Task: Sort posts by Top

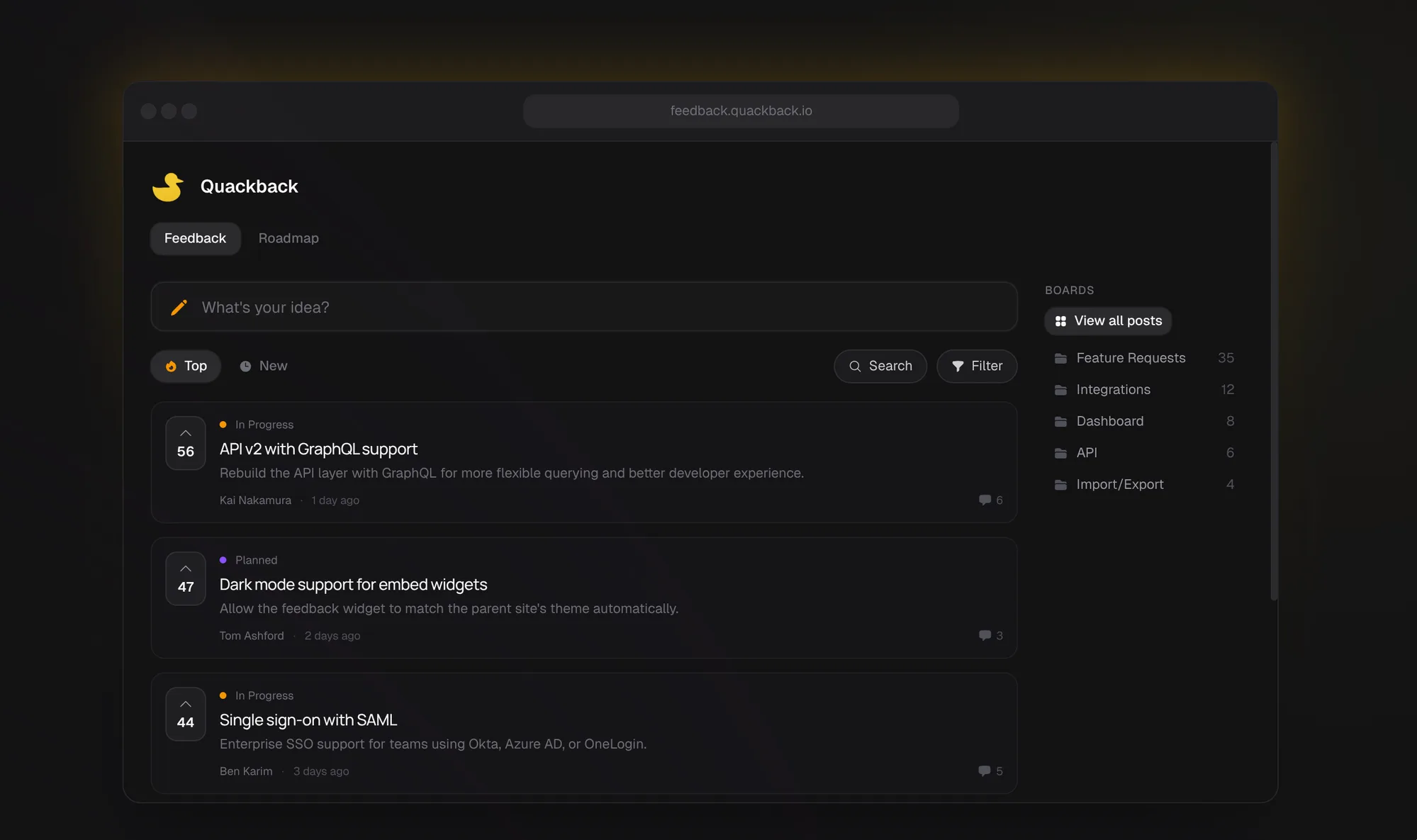Action: click(x=186, y=366)
